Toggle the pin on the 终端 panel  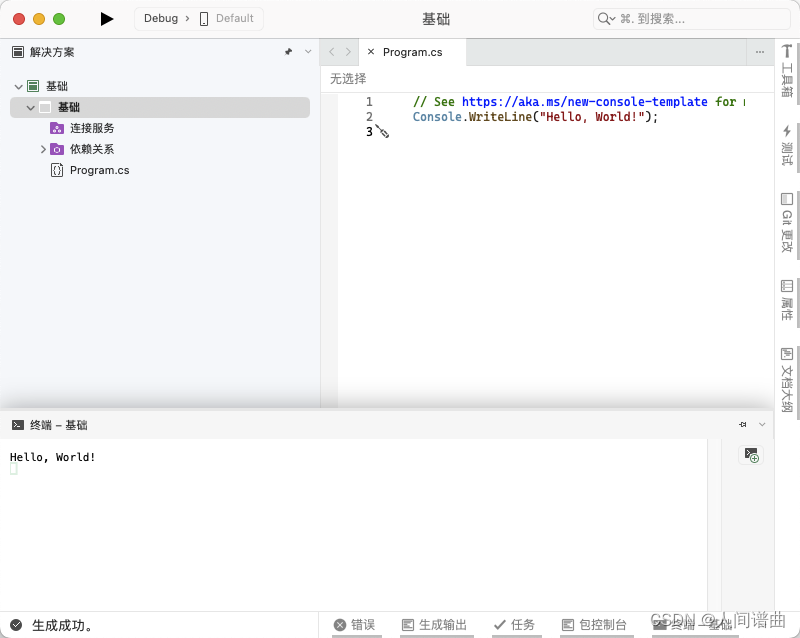pos(742,424)
